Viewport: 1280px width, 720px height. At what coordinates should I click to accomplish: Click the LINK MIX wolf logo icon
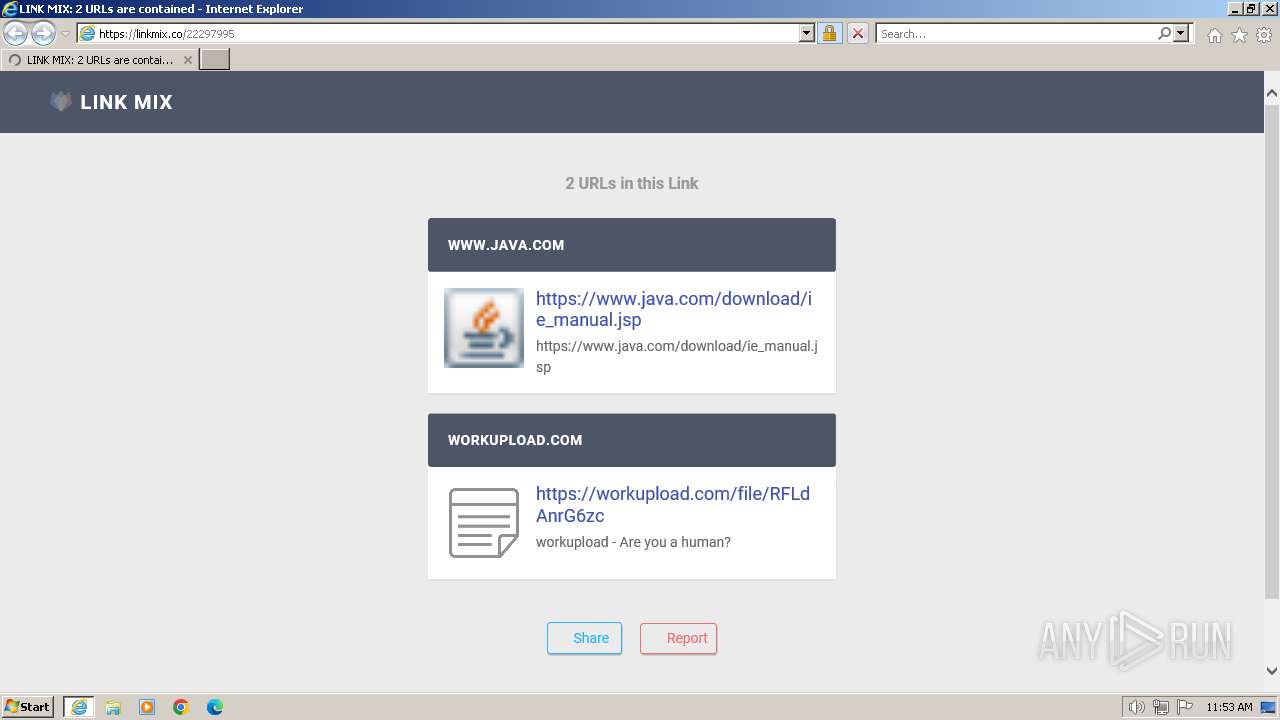(x=61, y=101)
